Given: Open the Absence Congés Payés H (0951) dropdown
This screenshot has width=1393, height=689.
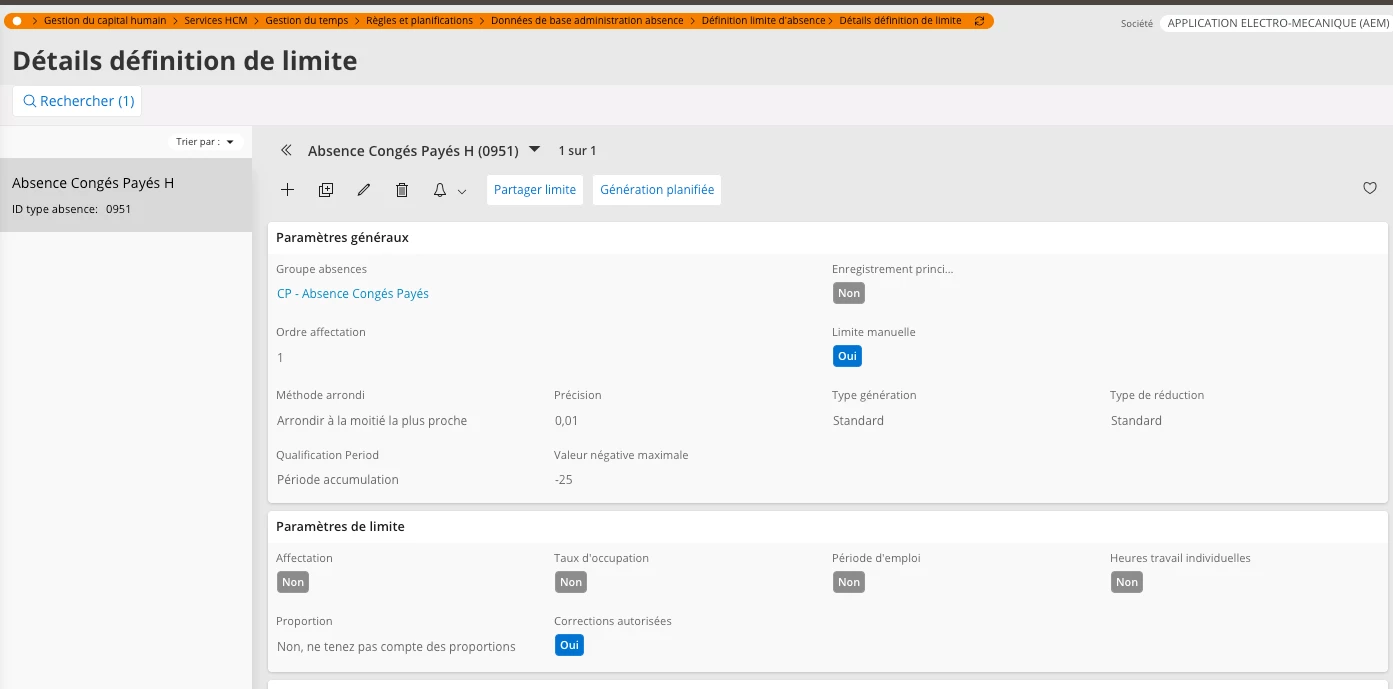Looking at the screenshot, I should (534, 150).
